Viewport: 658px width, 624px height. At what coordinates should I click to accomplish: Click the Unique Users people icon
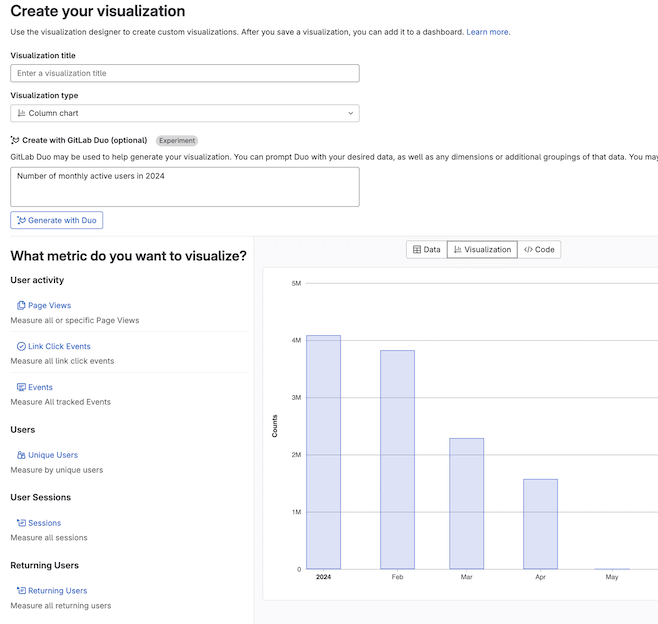coord(21,455)
